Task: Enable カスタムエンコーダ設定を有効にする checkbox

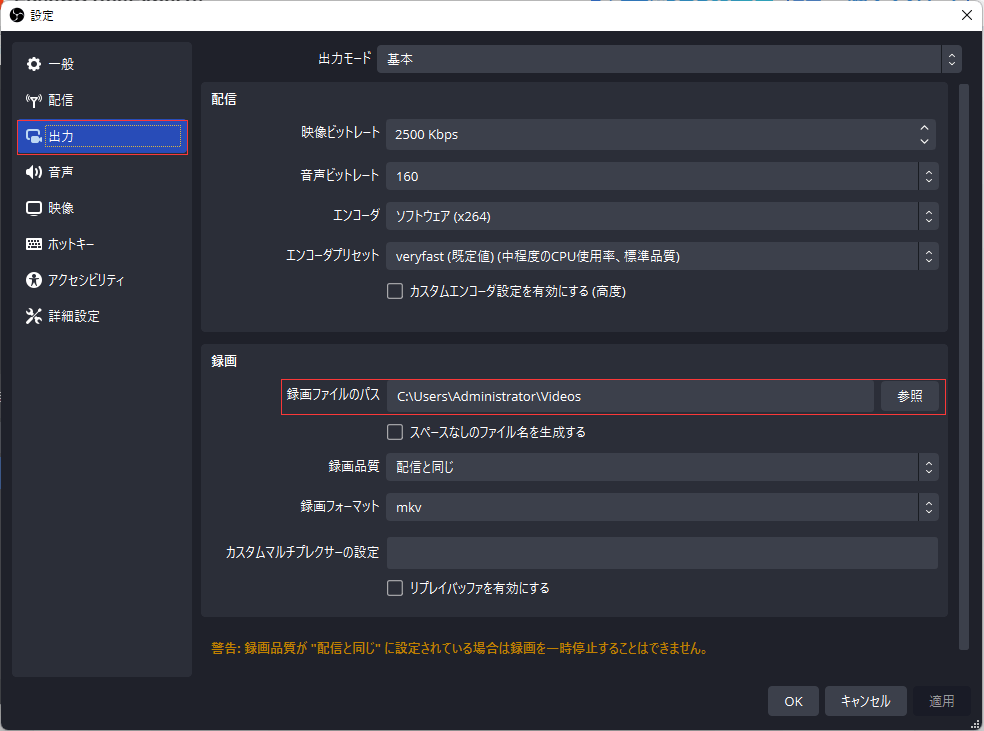Action: (x=395, y=291)
